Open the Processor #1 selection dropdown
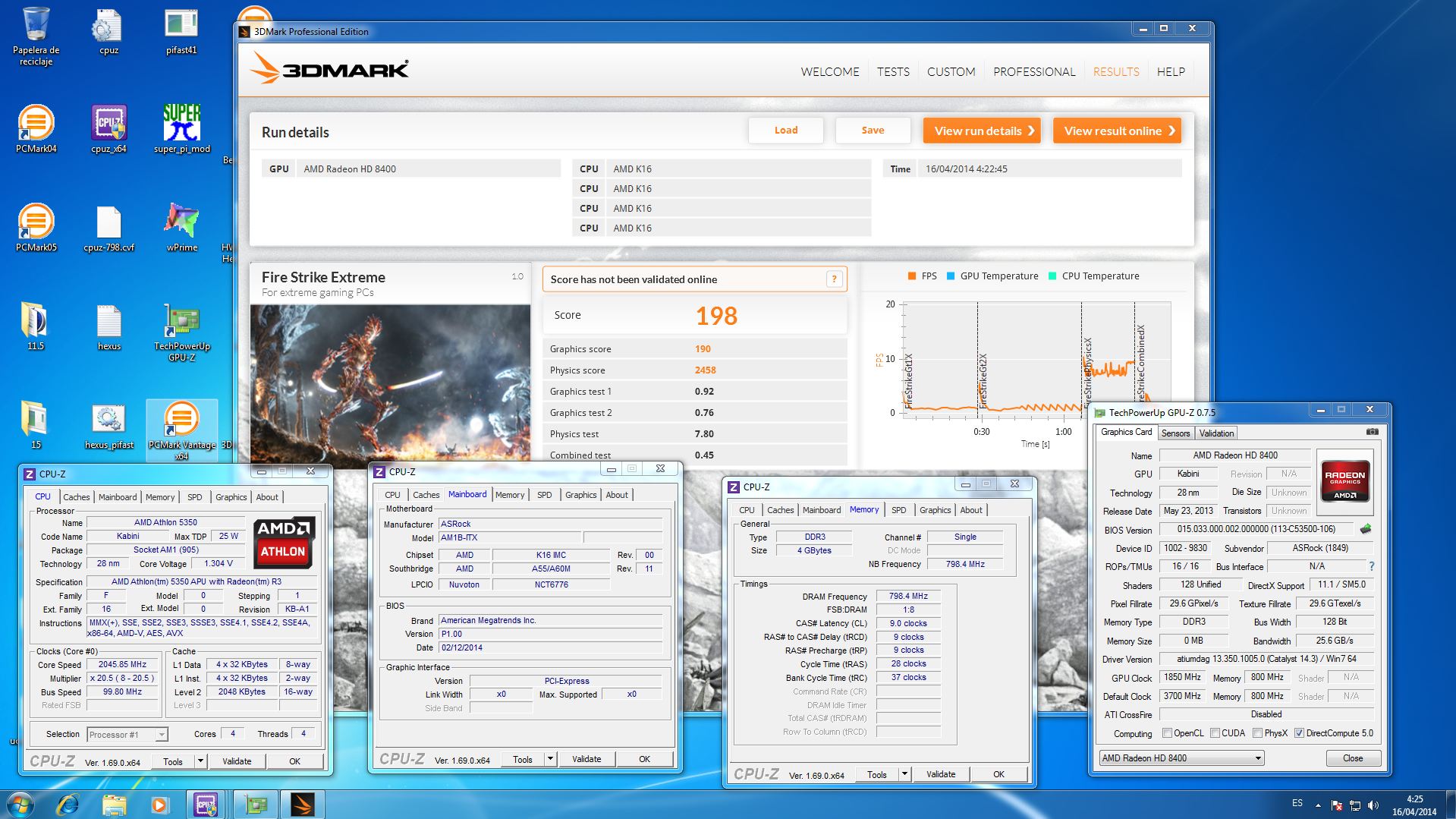Screen dimensions: 1456x819 [127, 735]
